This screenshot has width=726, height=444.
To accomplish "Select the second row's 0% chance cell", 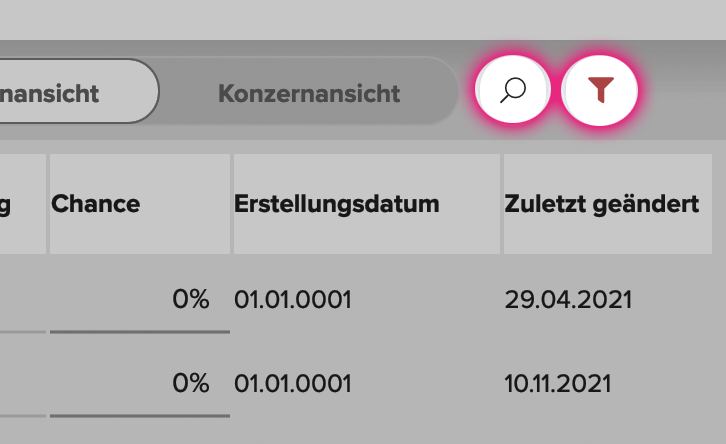I will click(191, 383).
